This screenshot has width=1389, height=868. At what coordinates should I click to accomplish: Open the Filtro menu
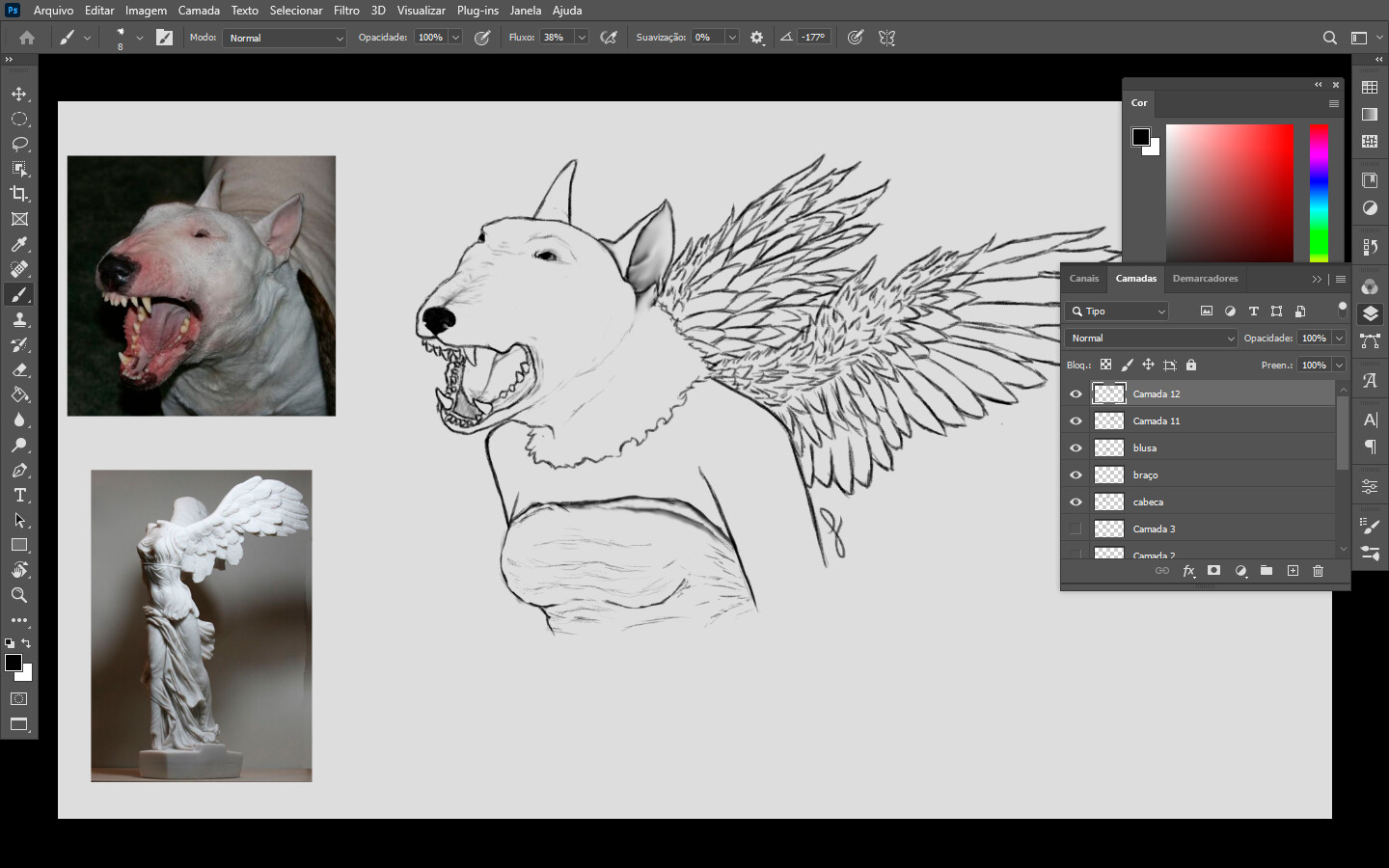tap(346, 11)
